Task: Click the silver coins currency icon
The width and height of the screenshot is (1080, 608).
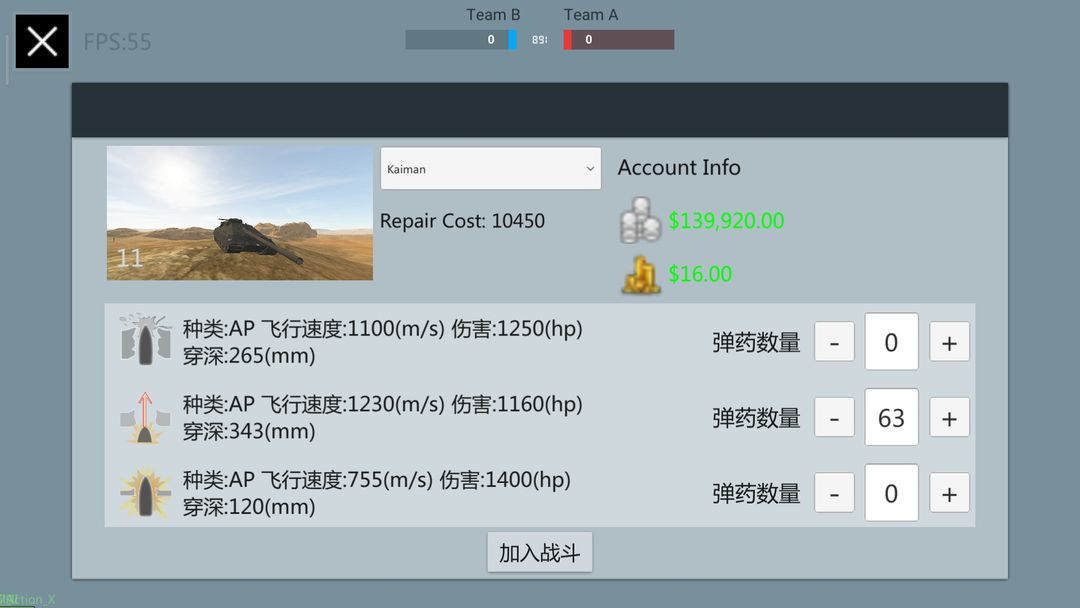Action: 640,220
